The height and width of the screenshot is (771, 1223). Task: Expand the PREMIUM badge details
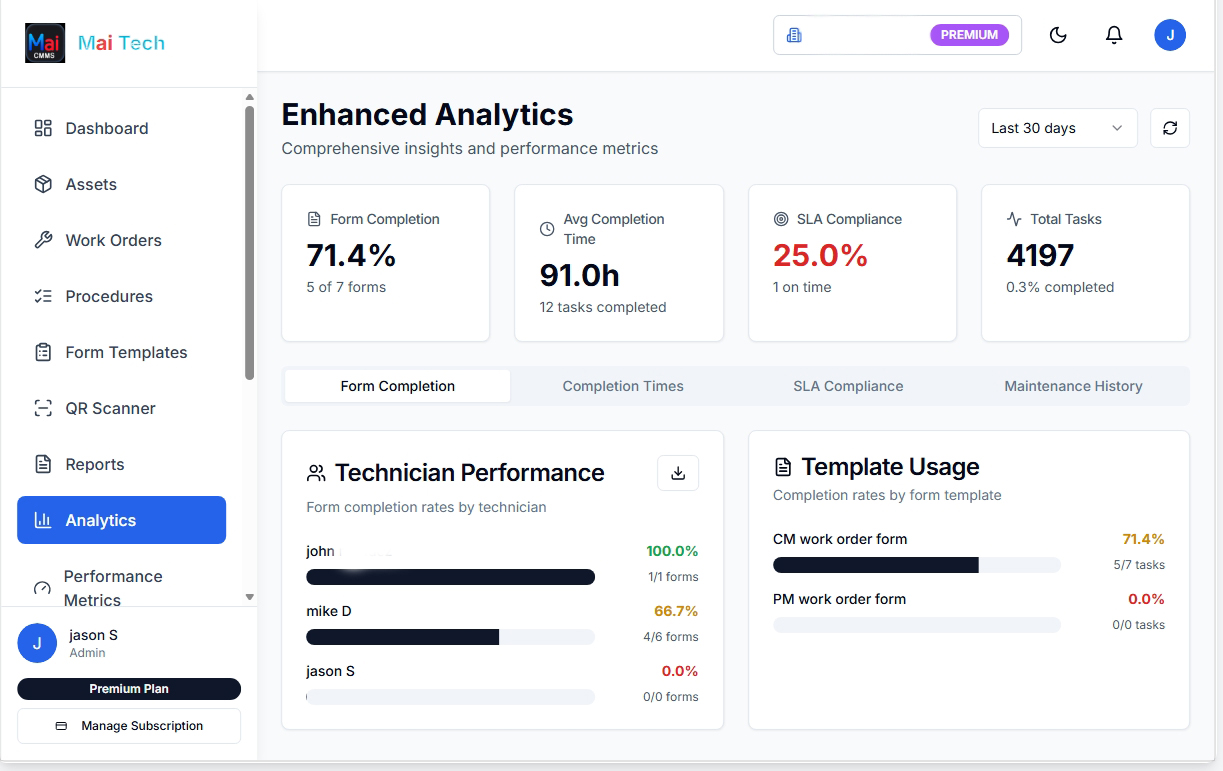tap(968, 34)
